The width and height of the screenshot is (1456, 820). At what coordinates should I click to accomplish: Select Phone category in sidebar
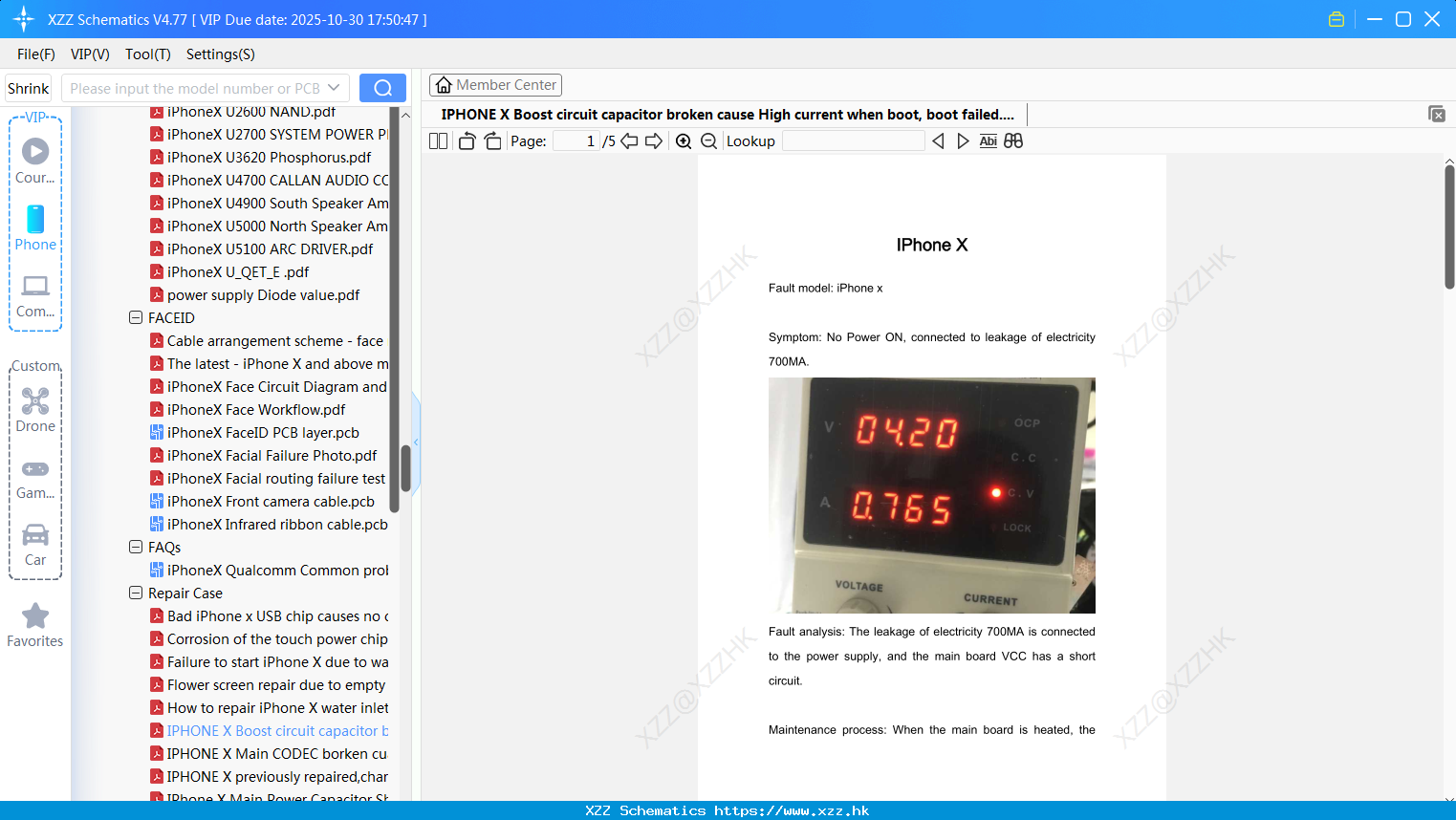click(35, 227)
